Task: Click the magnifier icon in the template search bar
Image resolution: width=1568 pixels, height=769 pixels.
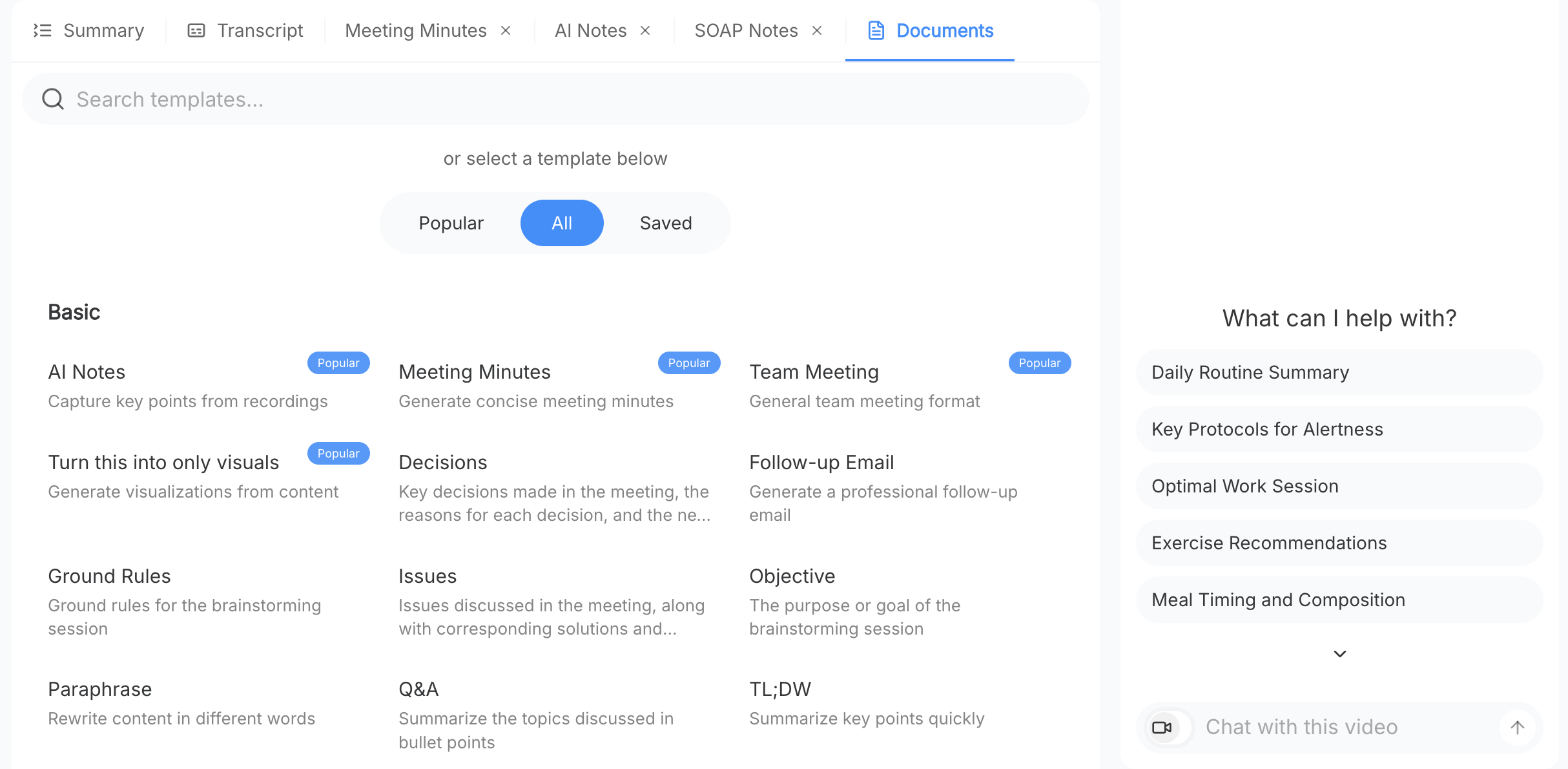Action: (53, 100)
